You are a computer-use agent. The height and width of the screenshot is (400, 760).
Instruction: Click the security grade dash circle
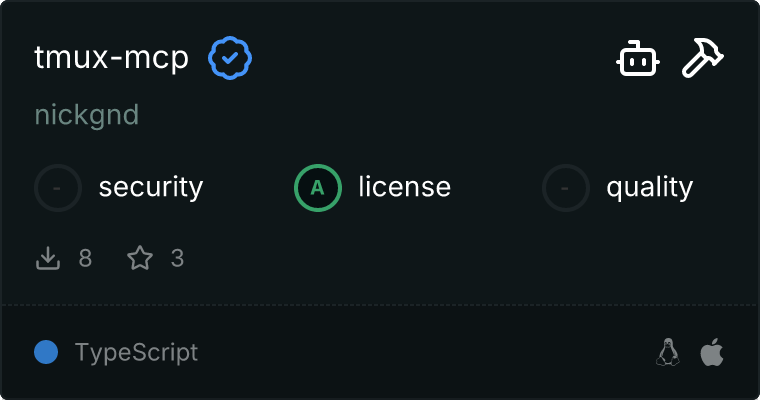click(58, 187)
